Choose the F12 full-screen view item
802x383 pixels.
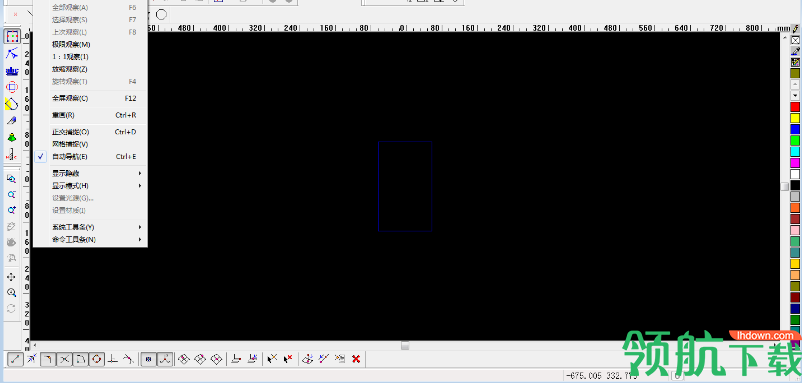point(90,98)
